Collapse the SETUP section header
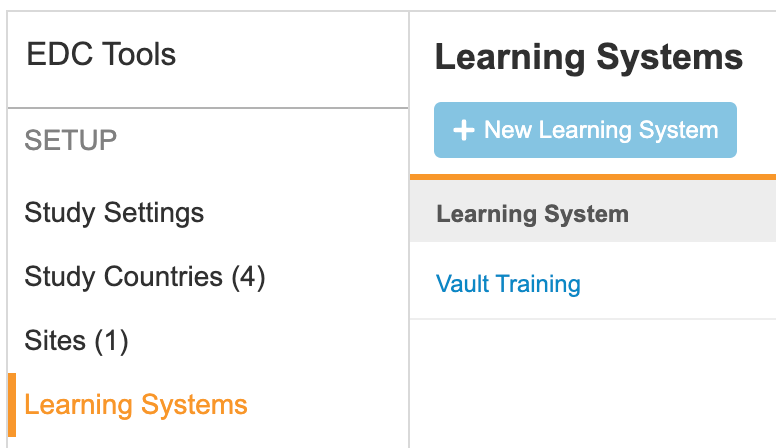 [x=71, y=140]
